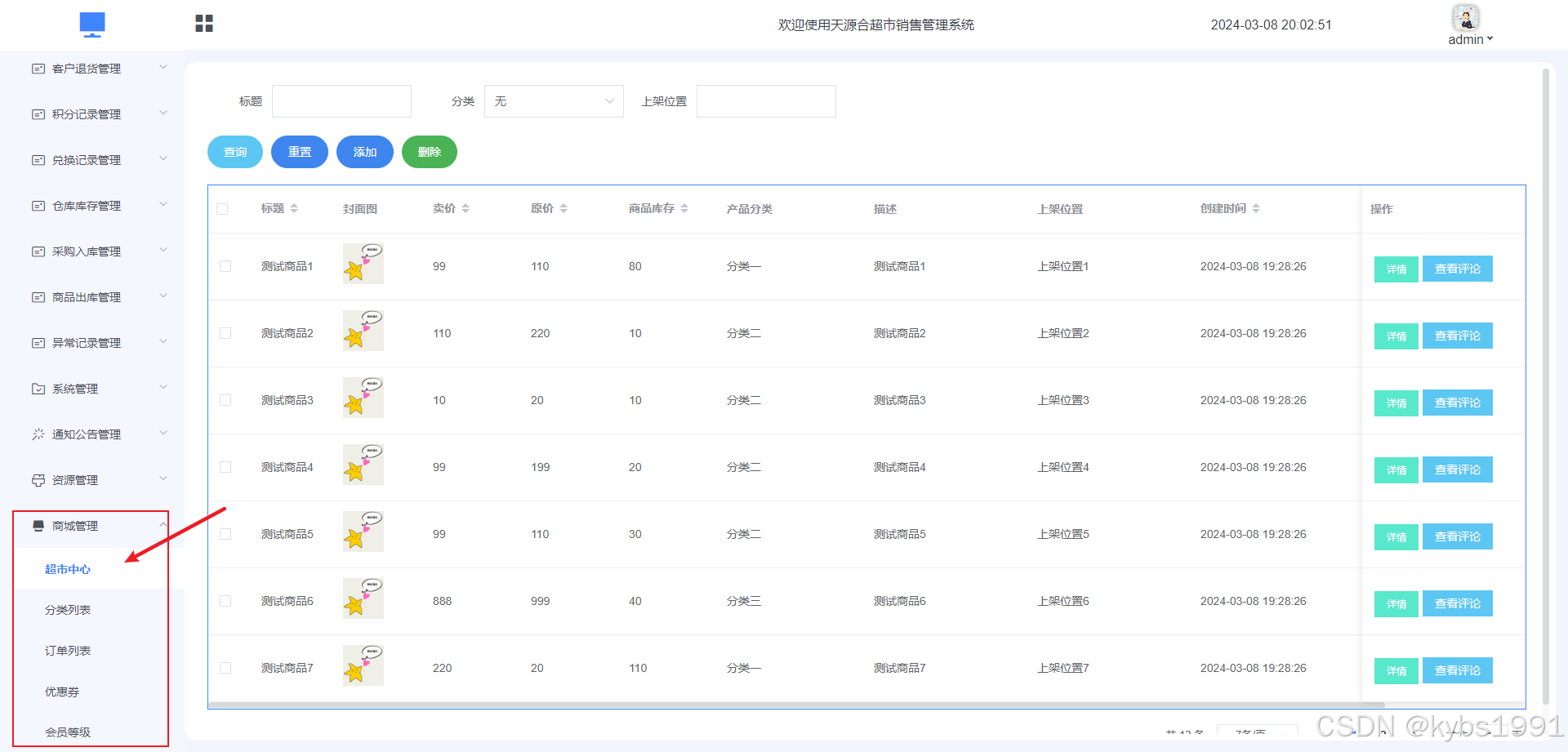Open 详情 for 测试商品1
1568x752 pixels.
[x=1396, y=269]
